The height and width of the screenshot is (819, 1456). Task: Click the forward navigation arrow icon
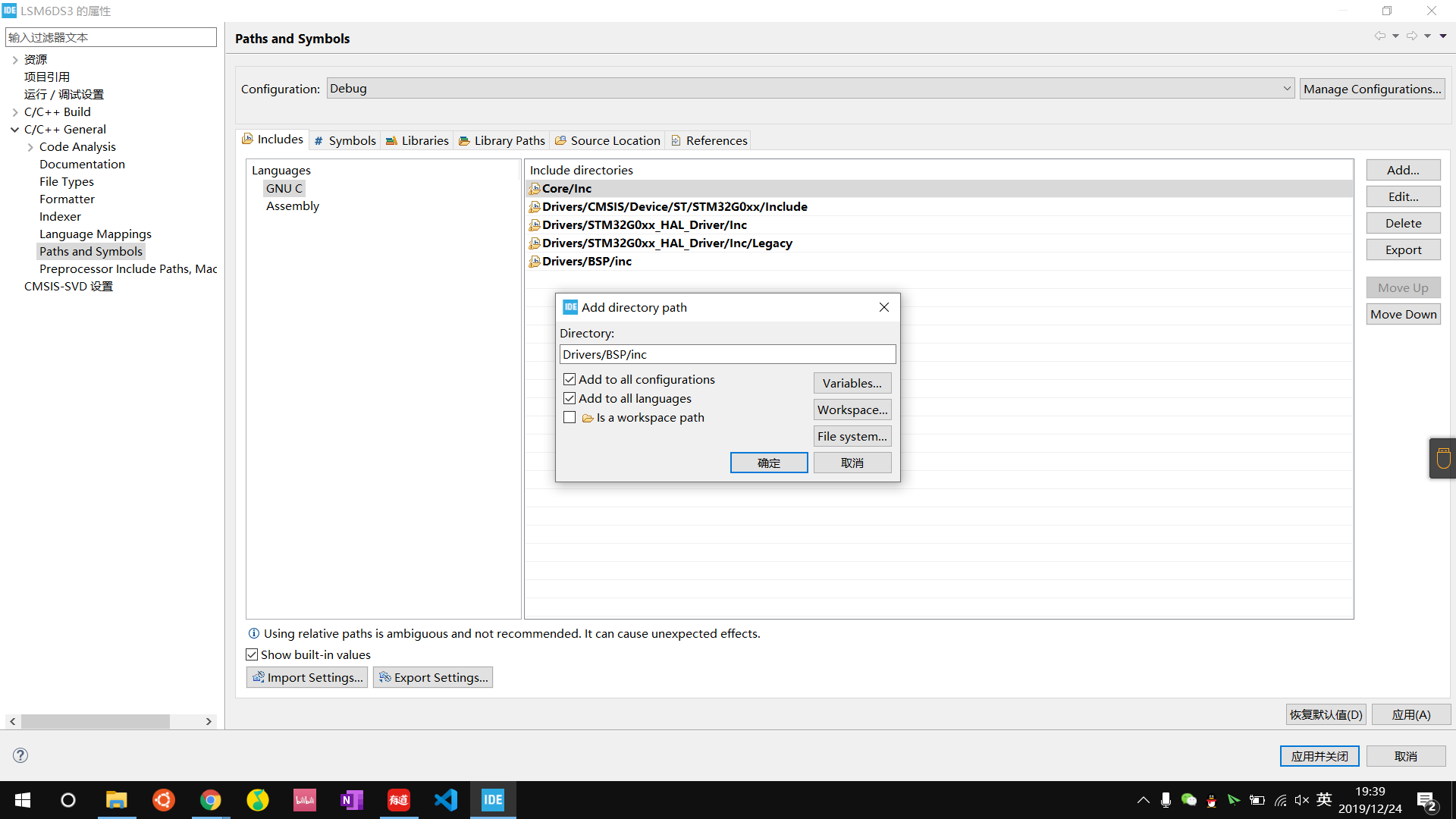[1411, 36]
